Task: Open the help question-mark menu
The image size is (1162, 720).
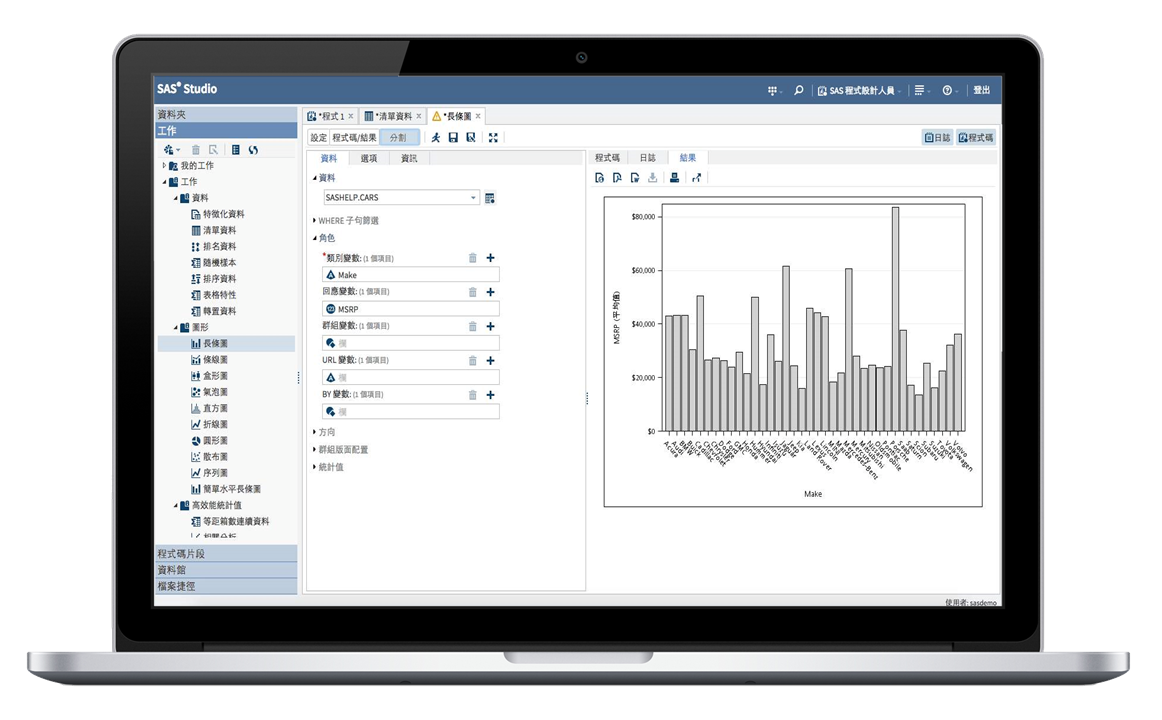Action: [948, 90]
